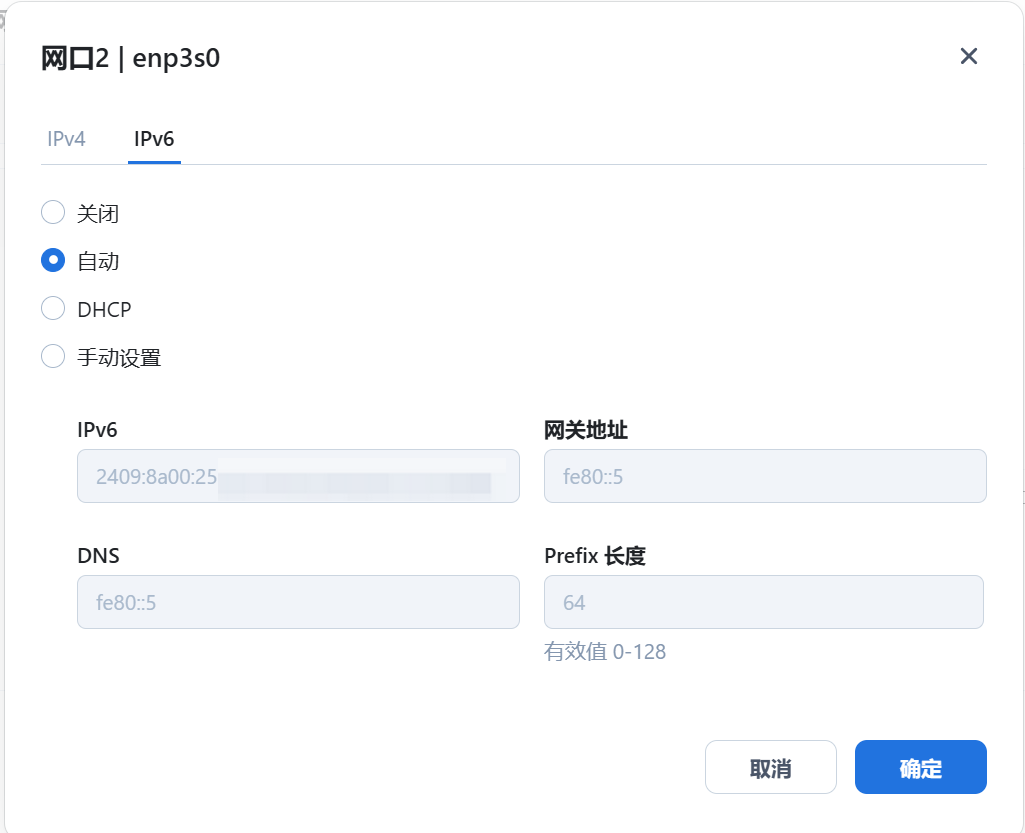Image resolution: width=1025 pixels, height=833 pixels.
Task: Click the 取消 cancel button
Action: click(x=771, y=767)
